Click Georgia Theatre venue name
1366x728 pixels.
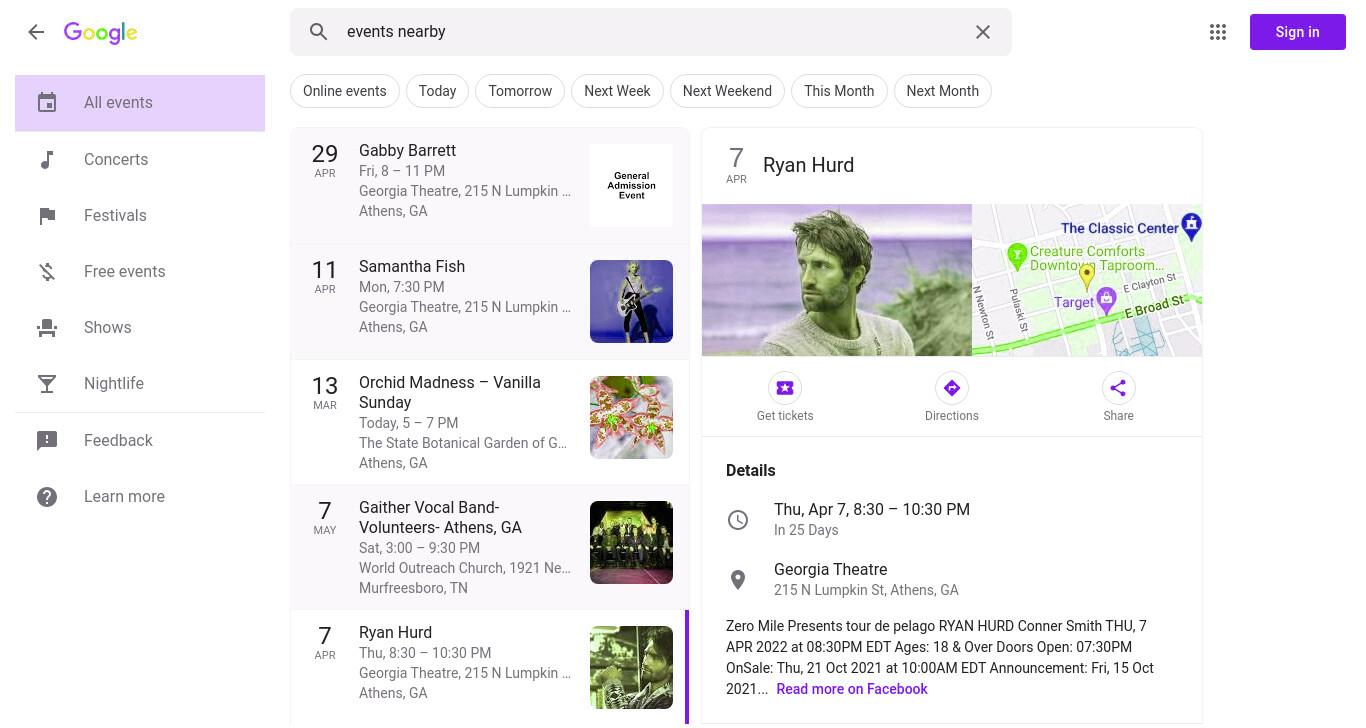(x=830, y=569)
